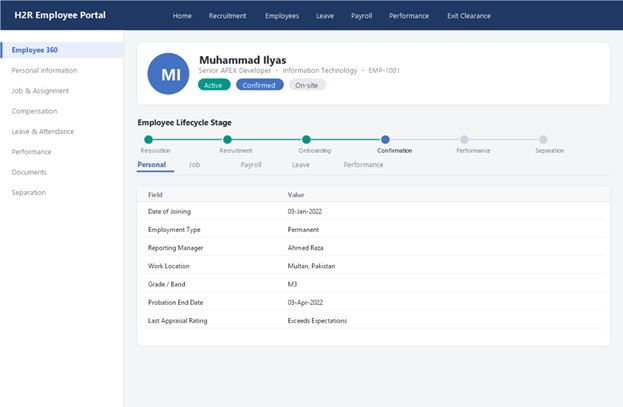
Task: Go to the Home menu item
Action: 182,16
